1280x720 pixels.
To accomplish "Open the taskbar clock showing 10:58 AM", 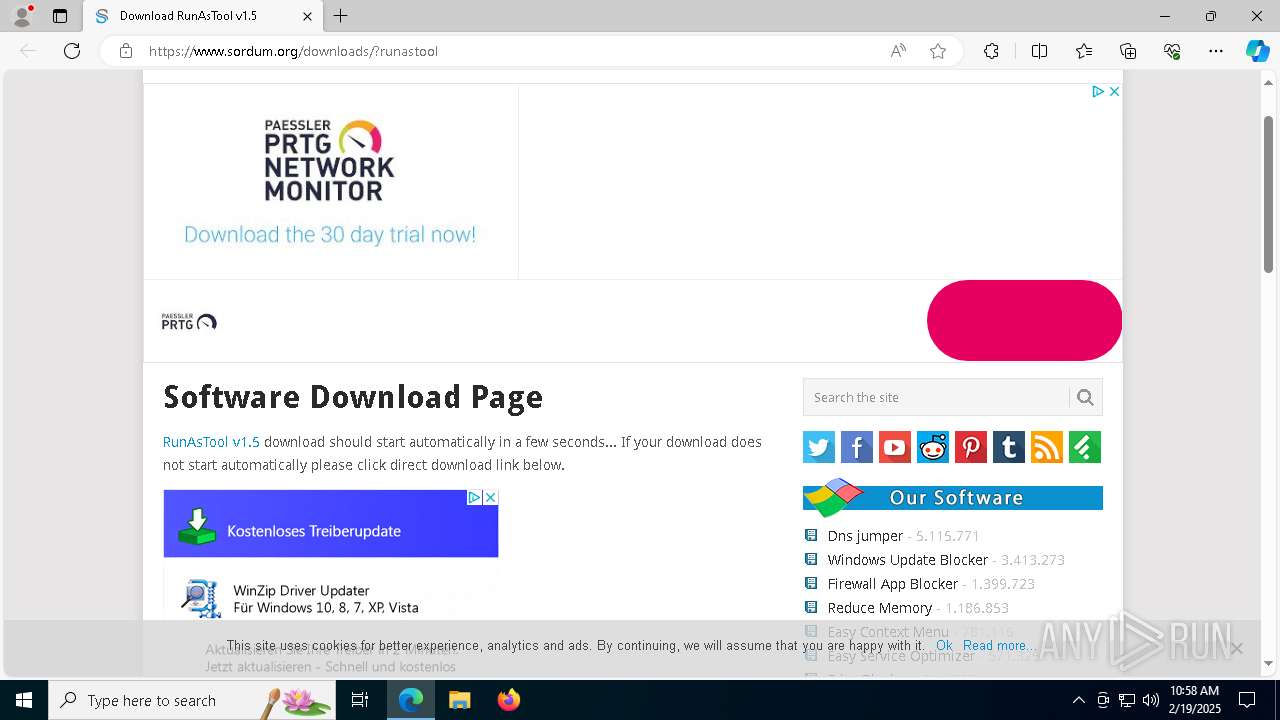I will click(x=1195, y=700).
